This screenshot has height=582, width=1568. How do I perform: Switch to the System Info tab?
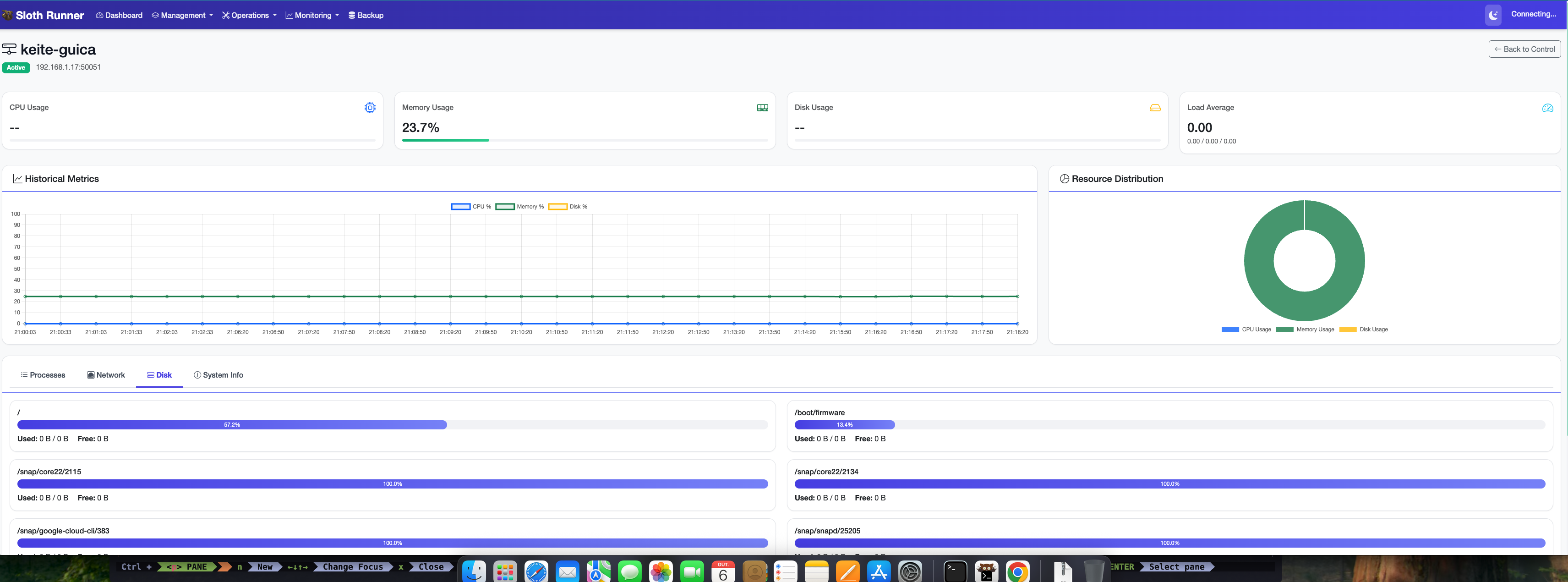[x=218, y=375]
